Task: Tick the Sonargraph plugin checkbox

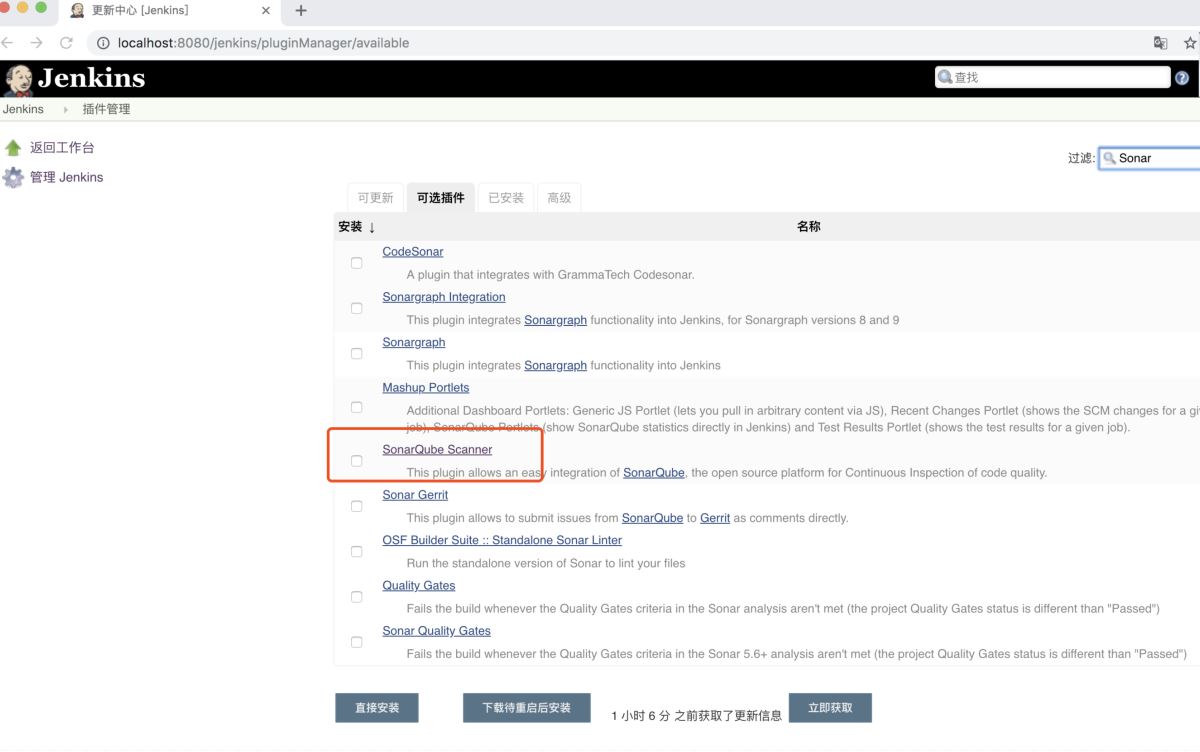Action: pyautogui.click(x=356, y=353)
